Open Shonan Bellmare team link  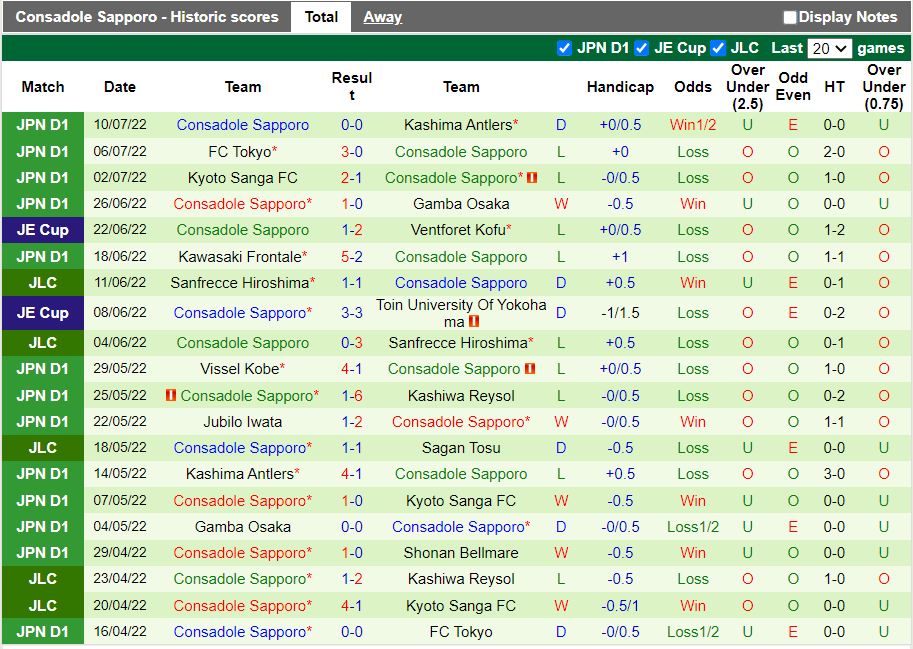461,553
